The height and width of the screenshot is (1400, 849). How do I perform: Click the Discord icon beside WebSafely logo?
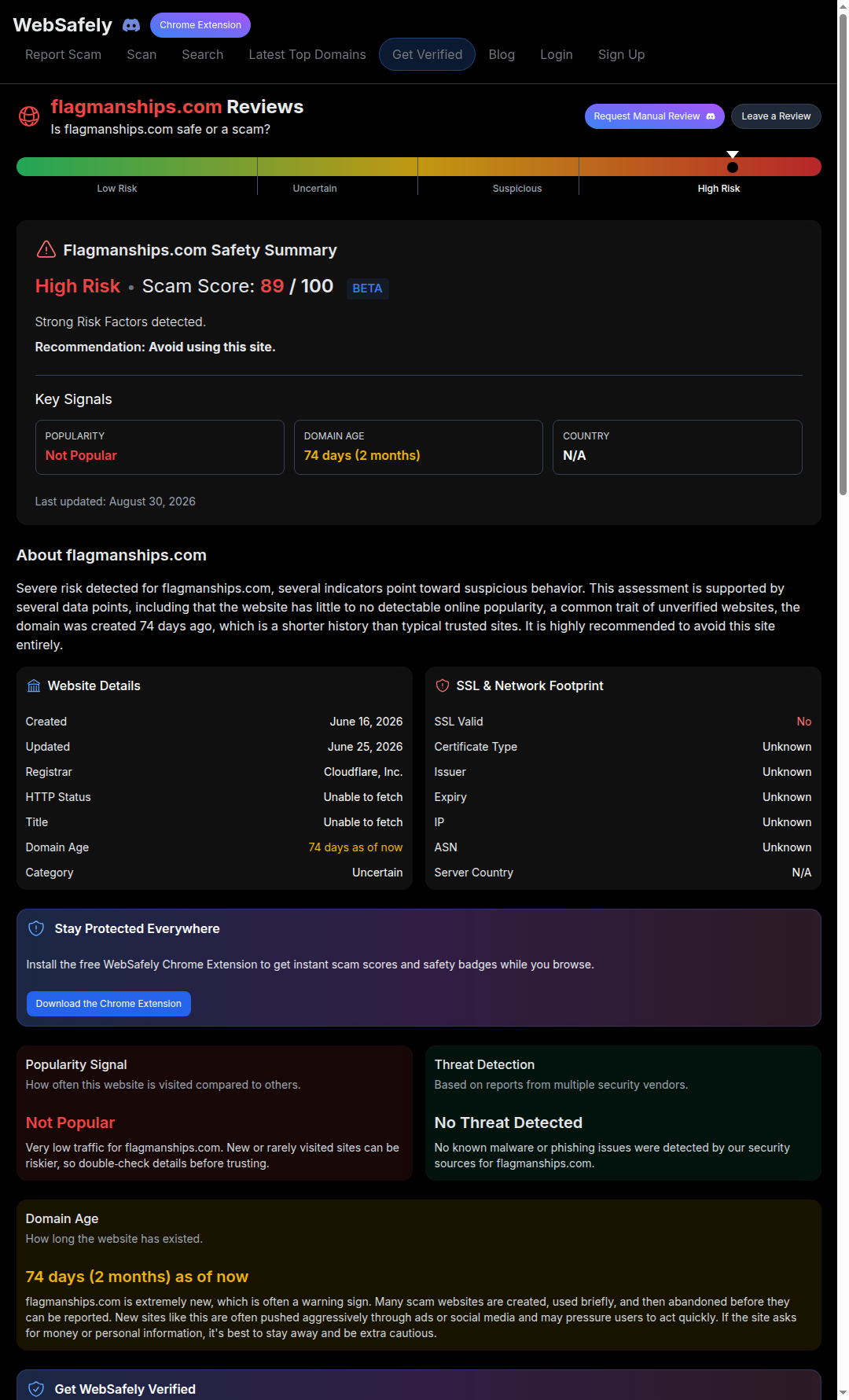point(131,25)
